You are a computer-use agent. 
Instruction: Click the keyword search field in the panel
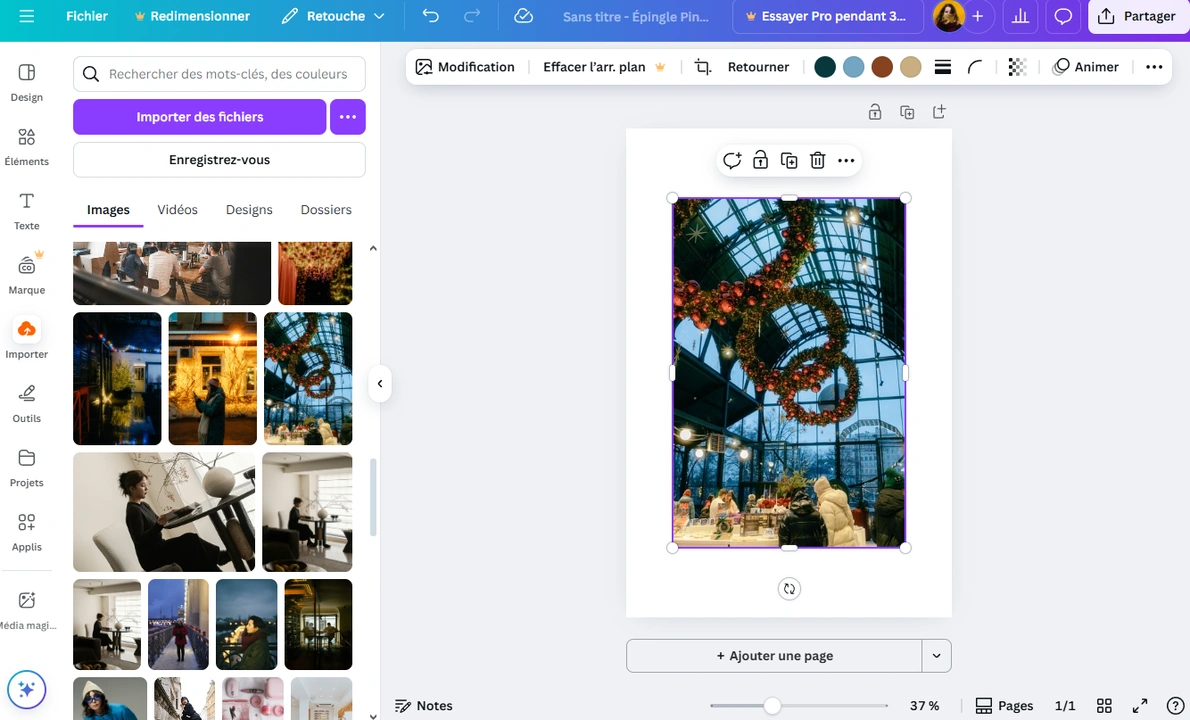click(x=219, y=73)
